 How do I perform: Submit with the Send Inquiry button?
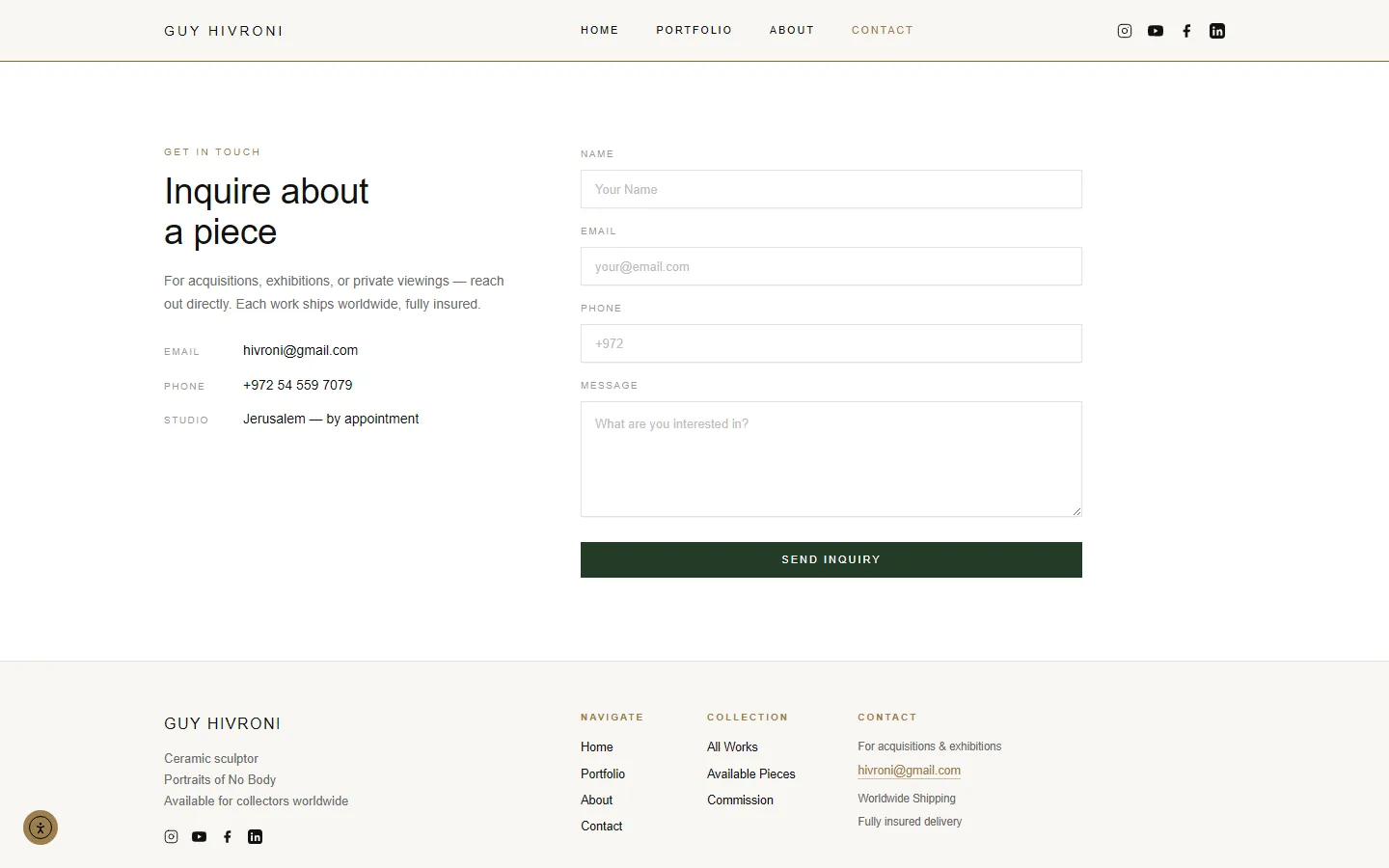(x=831, y=559)
